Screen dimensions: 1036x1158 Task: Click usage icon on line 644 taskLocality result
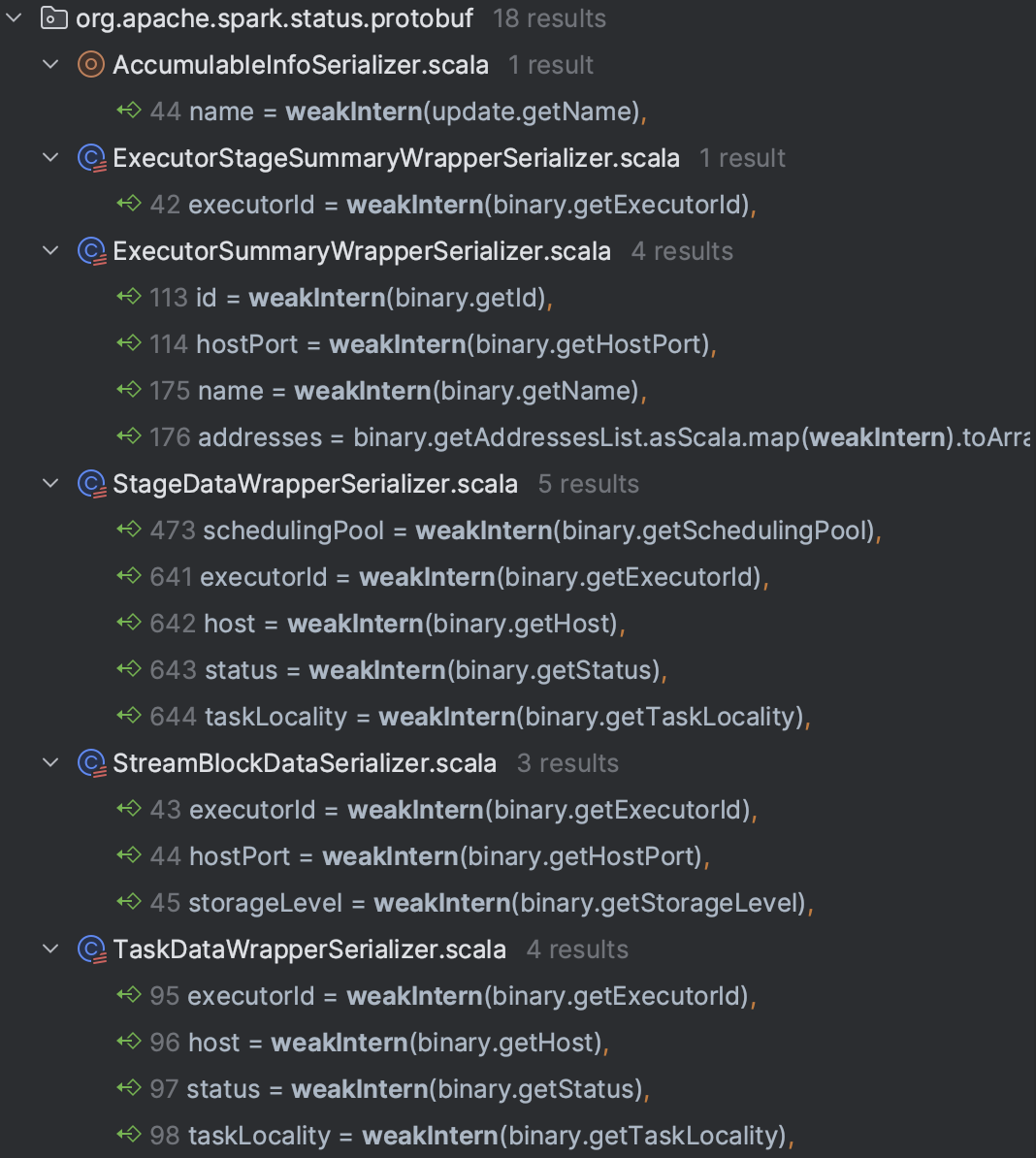pos(128,715)
